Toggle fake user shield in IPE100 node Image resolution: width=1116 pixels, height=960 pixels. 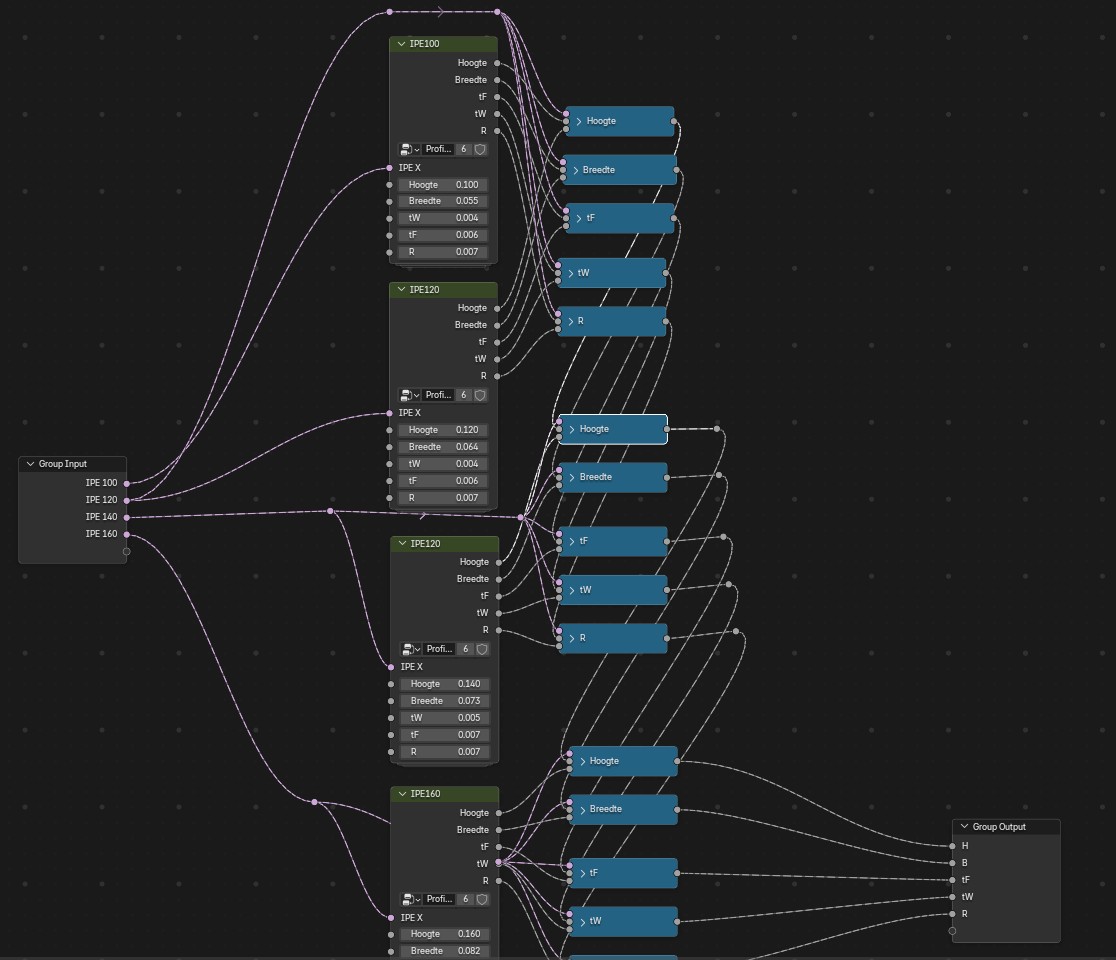click(x=480, y=149)
